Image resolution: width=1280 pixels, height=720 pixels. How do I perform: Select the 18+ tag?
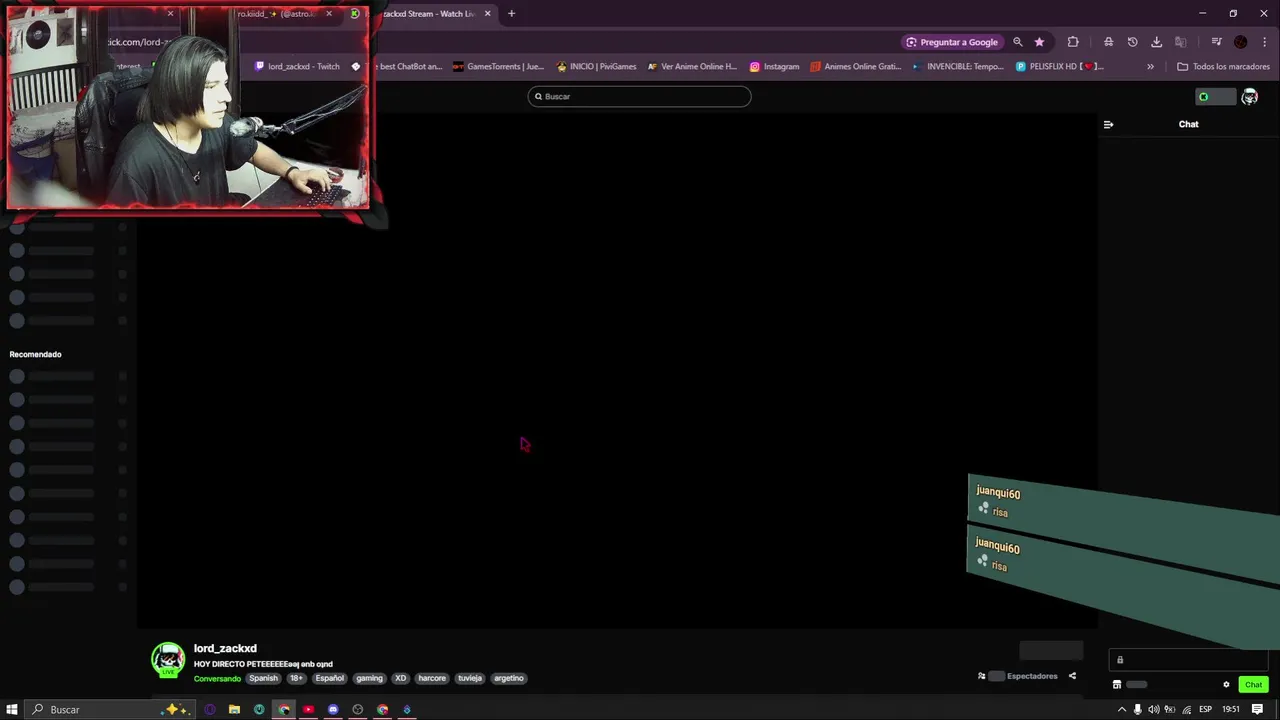click(297, 678)
